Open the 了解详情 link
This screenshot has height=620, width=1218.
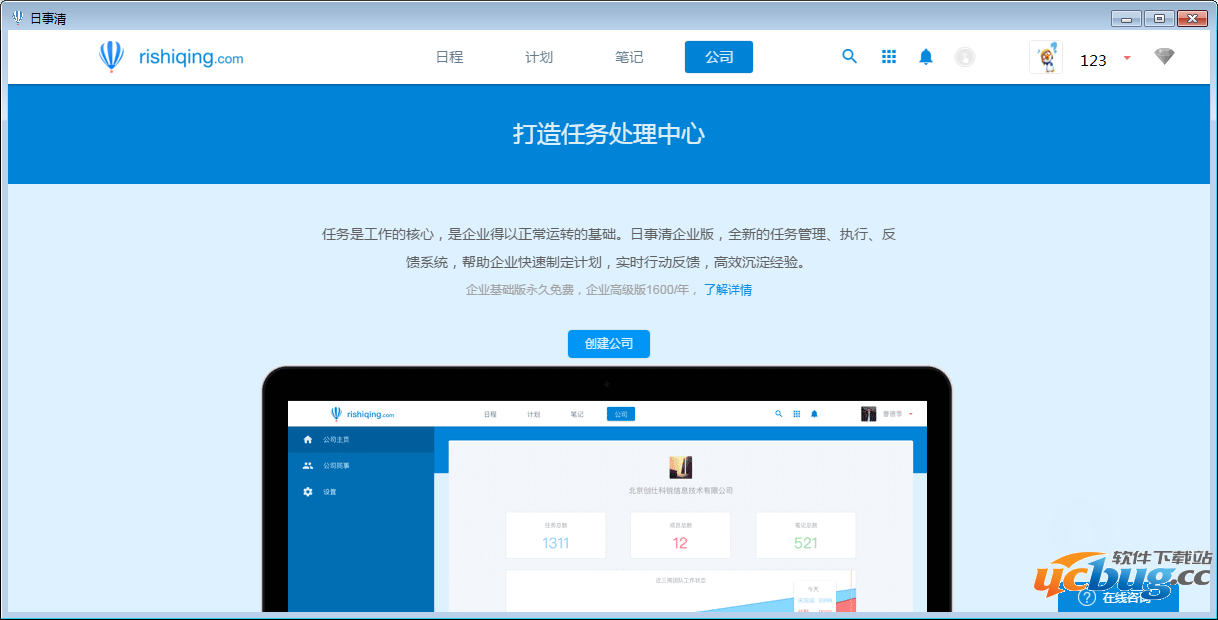727,290
